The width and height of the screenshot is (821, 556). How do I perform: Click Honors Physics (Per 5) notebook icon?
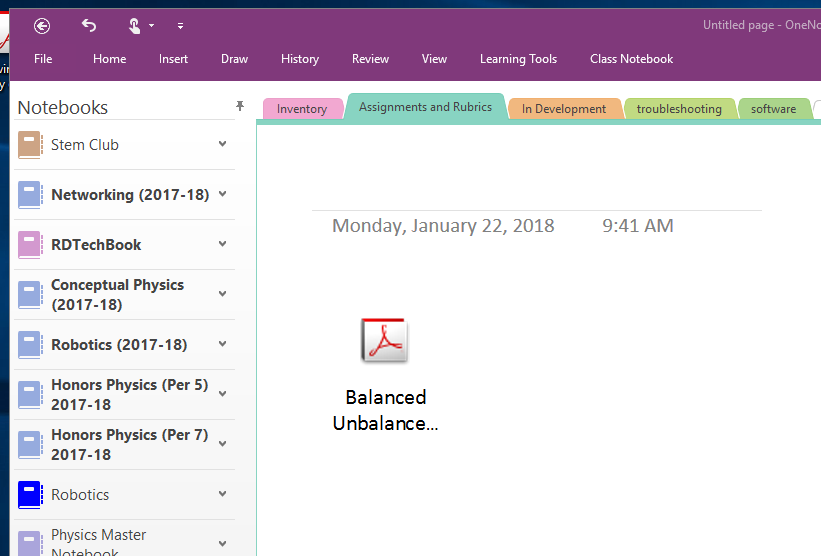click(30, 395)
